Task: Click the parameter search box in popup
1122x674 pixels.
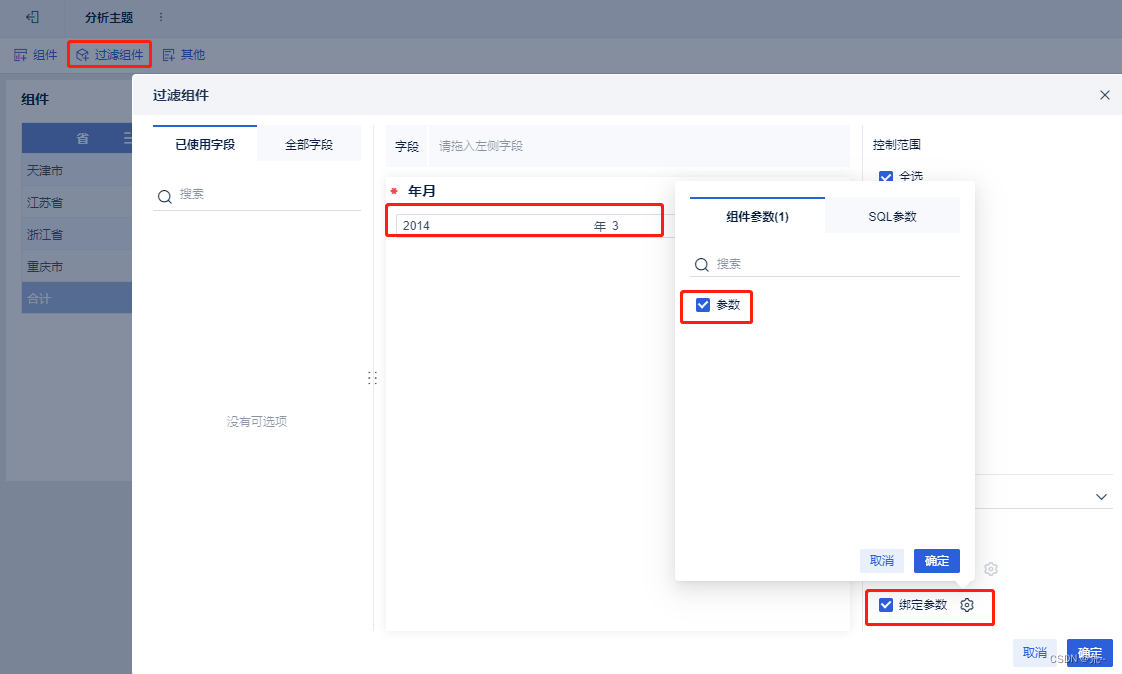Action: 825,264
